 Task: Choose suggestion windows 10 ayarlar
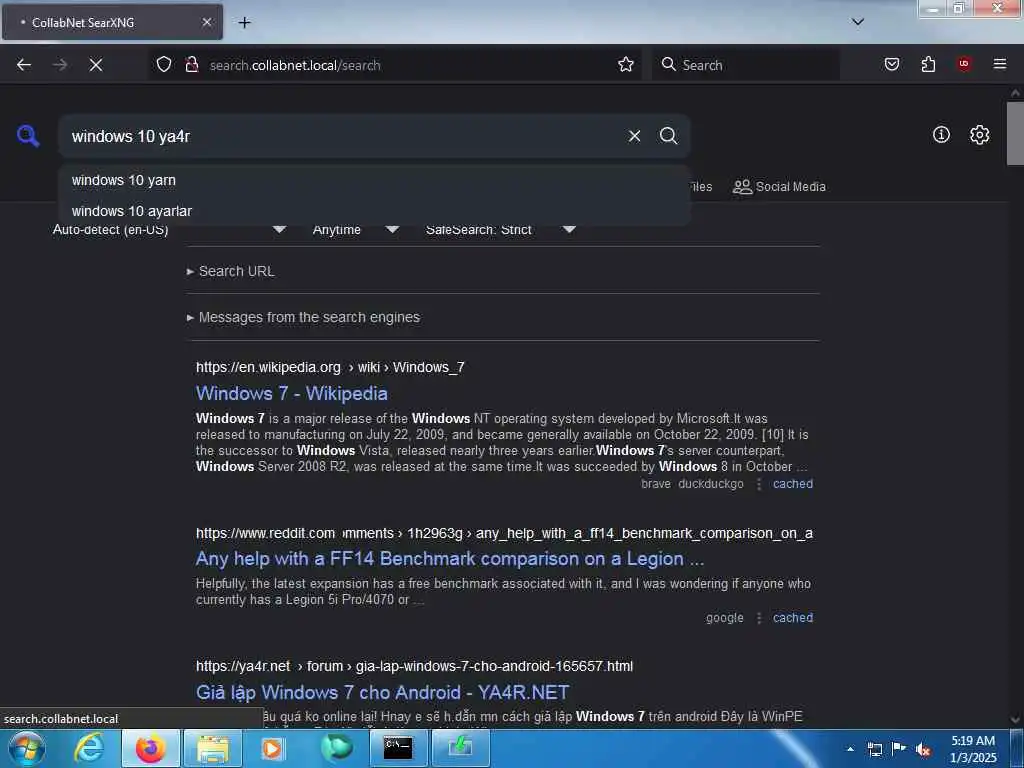[374, 212]
